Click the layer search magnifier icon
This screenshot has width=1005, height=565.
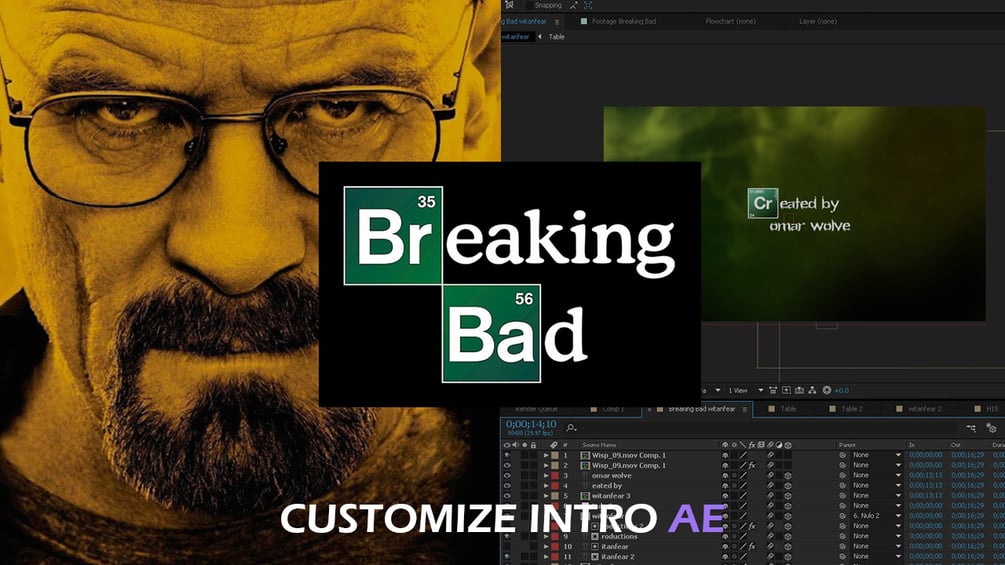[571, 427]
